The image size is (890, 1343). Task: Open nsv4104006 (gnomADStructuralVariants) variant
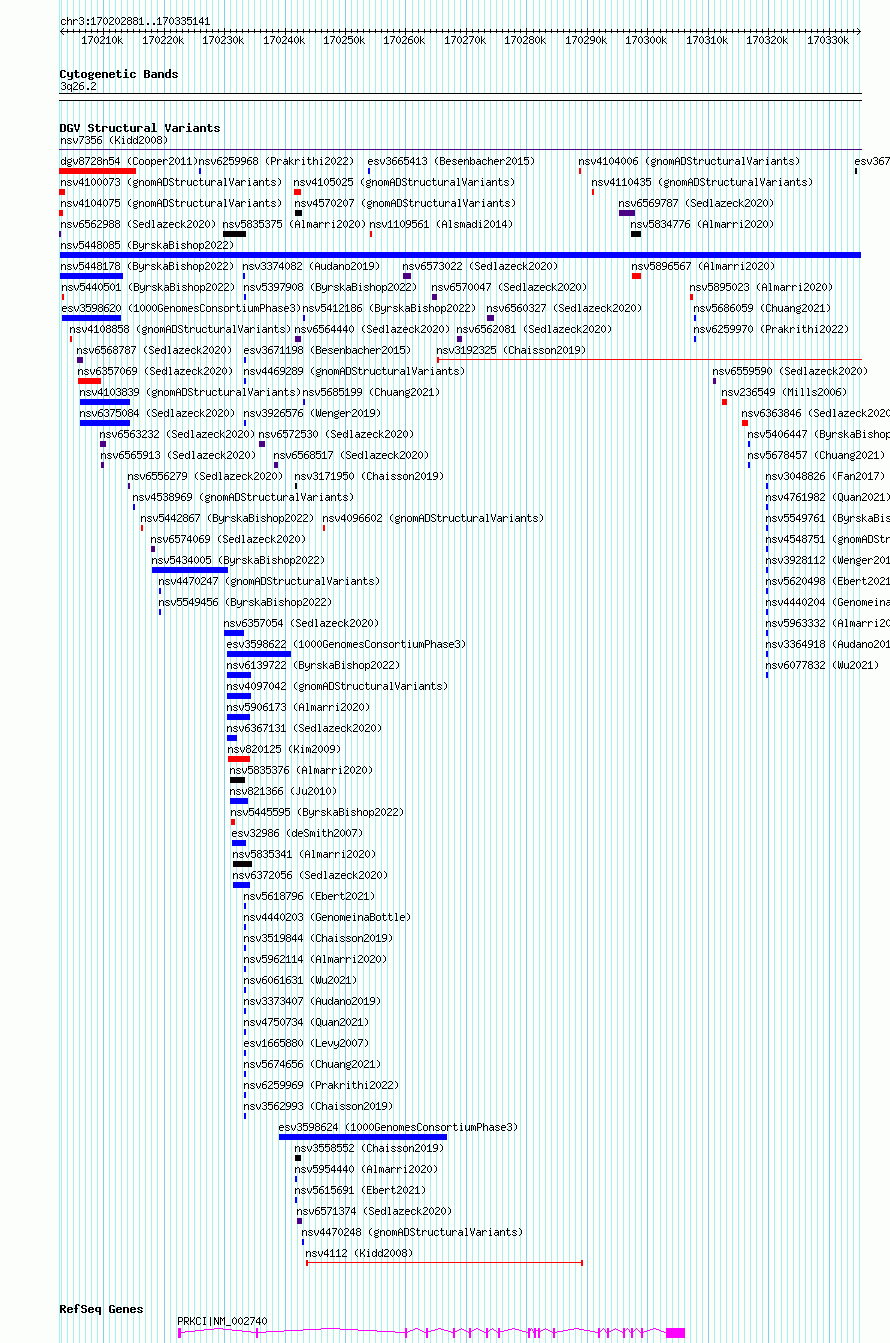(x=689, y=161)
